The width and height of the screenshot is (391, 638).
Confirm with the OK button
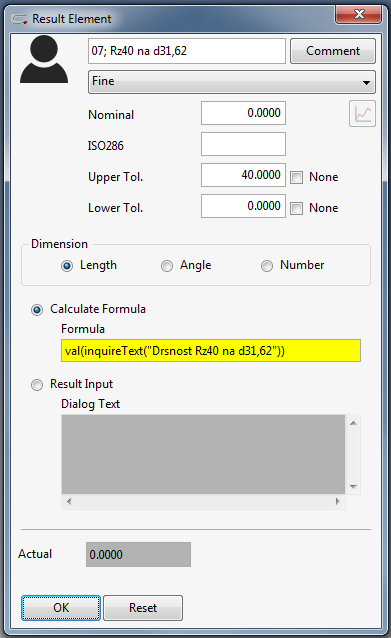(61, 608)
